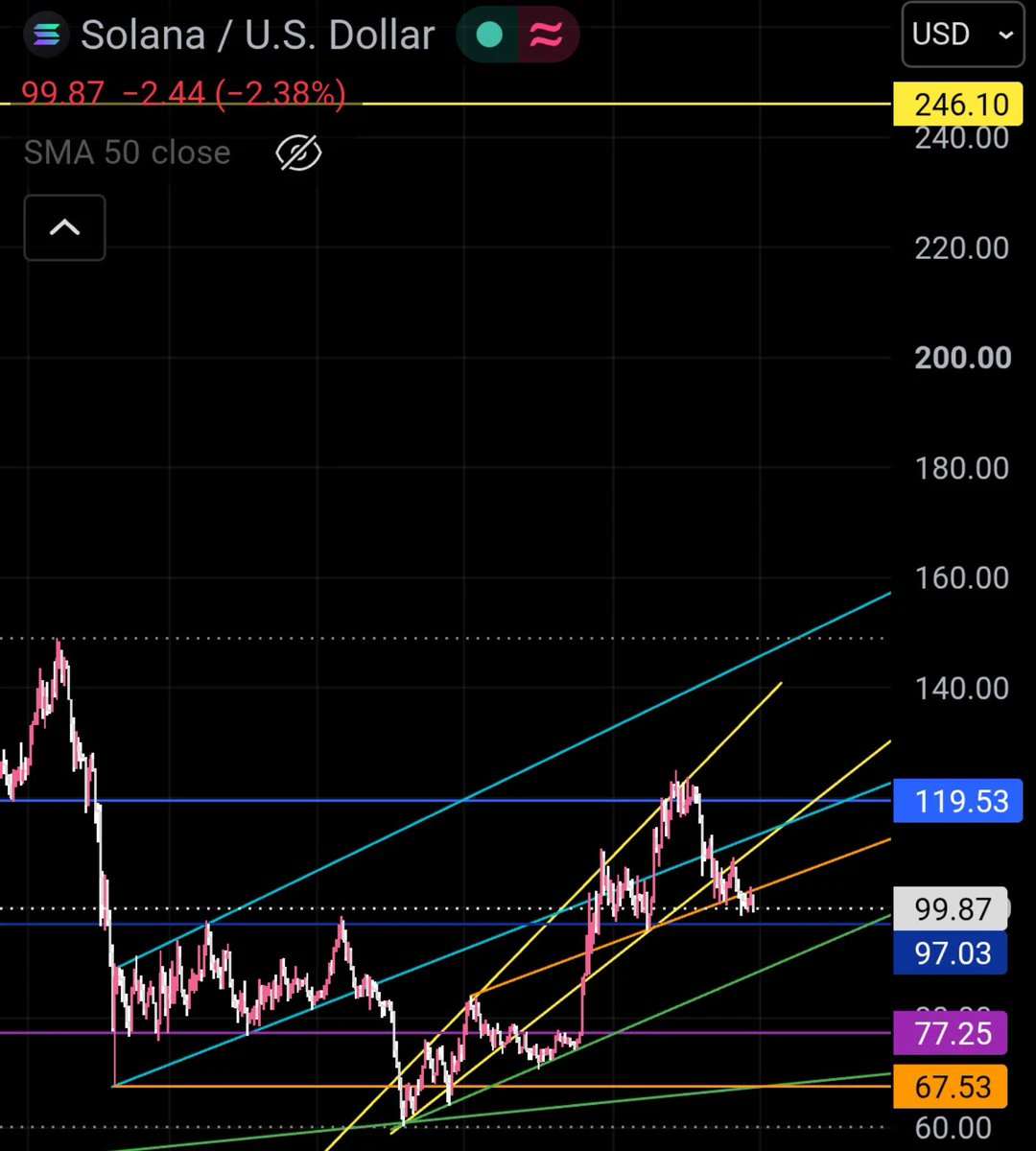
Task: Select the purple 77.25 price label
Action: [952, 1034]
